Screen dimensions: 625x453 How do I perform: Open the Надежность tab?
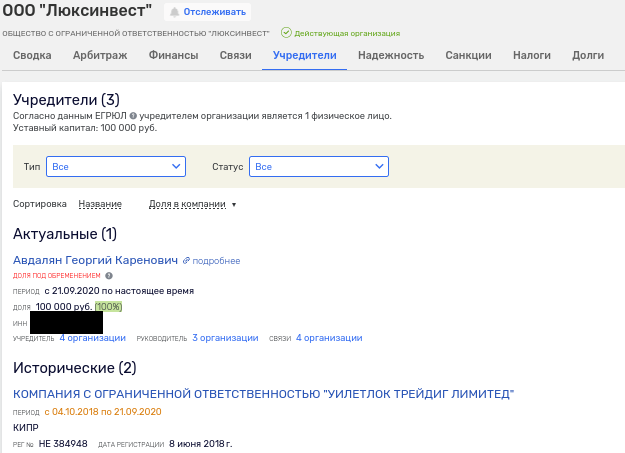391,55
